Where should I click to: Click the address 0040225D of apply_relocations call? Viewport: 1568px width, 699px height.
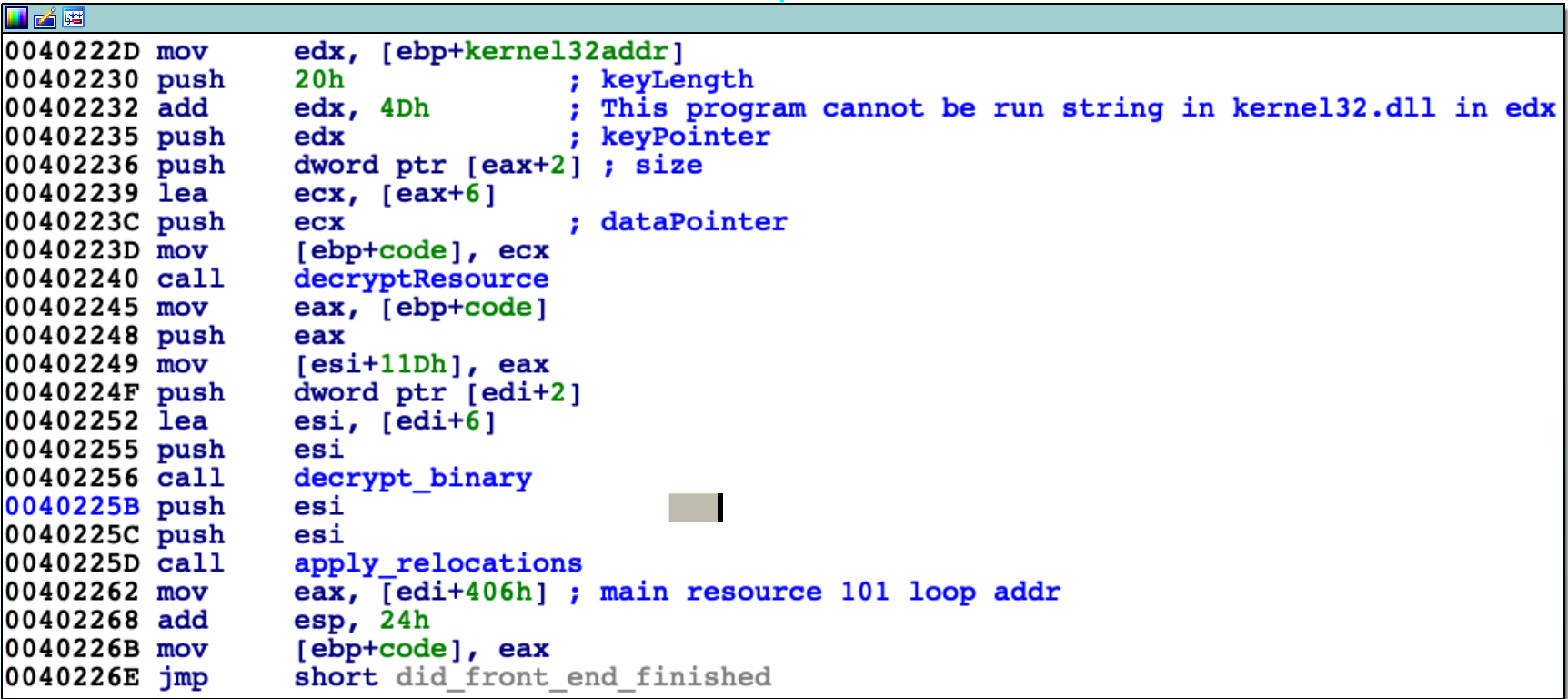pos(72,563)
